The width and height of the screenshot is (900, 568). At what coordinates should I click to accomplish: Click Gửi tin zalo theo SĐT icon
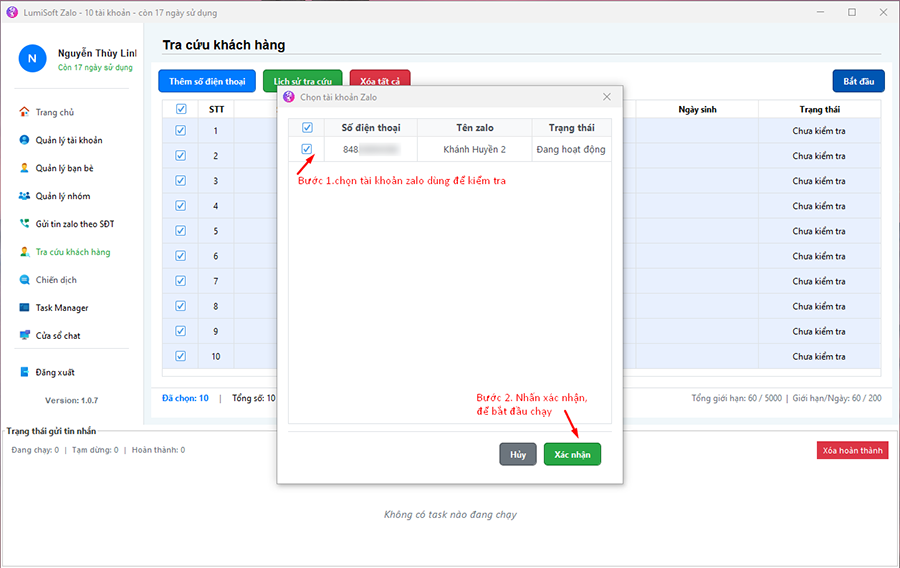click(x=24, y=224)
